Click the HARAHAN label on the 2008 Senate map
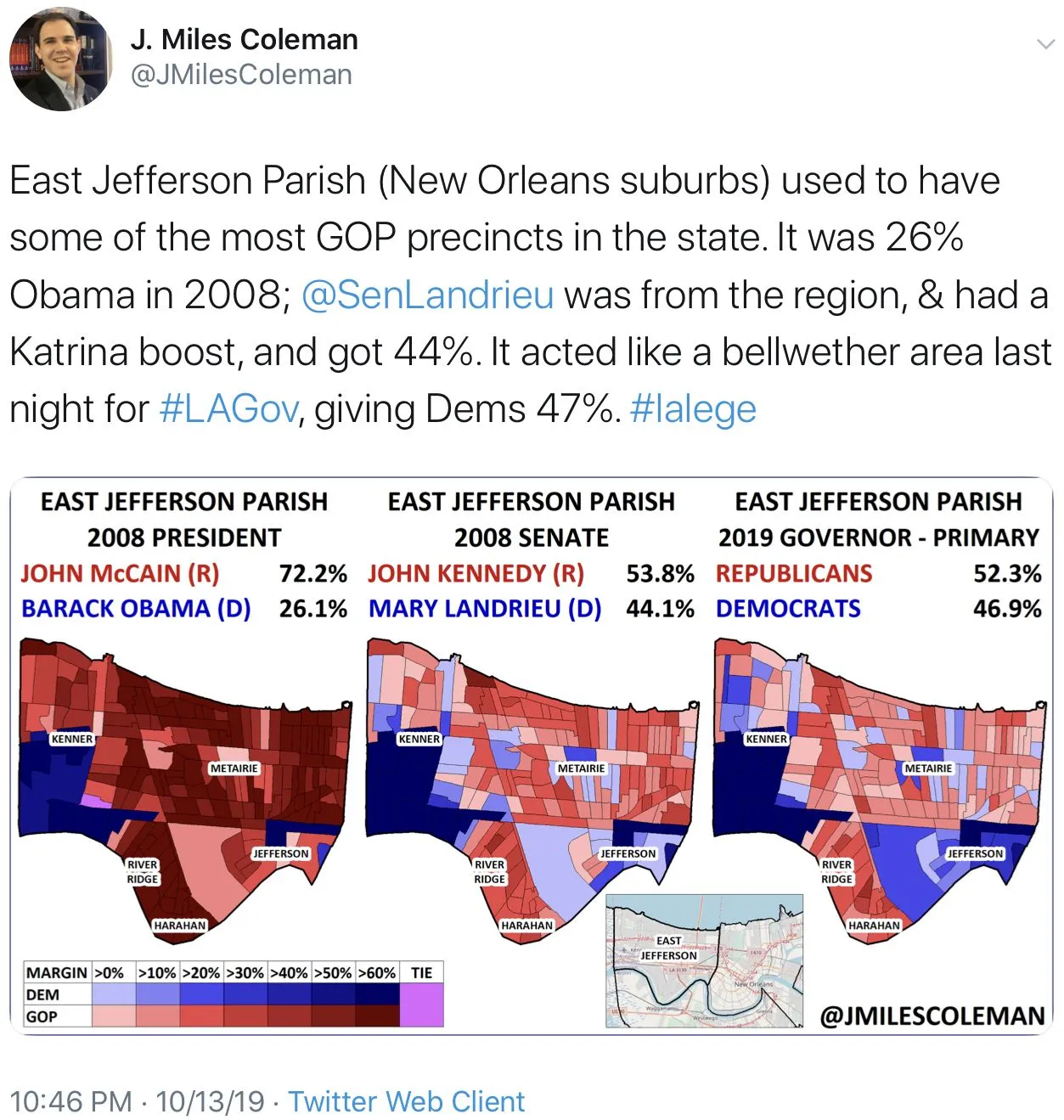1064x1120 pixels. [526, 926]
